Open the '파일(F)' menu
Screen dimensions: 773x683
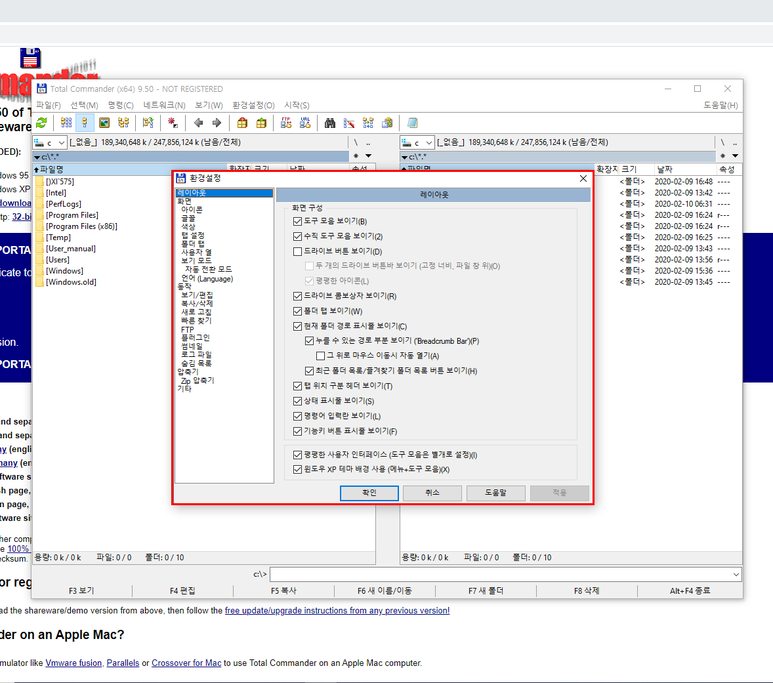(48, 105)
